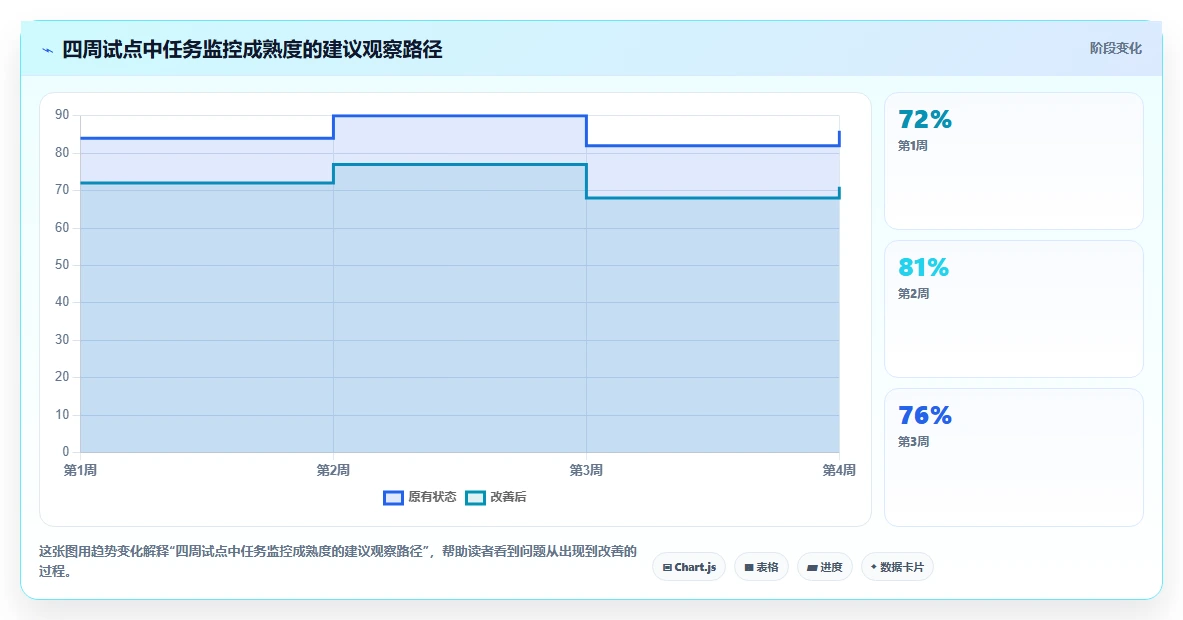Select the 76% 第3周 data card
Screen dimensions: 1183x620
1013,456
